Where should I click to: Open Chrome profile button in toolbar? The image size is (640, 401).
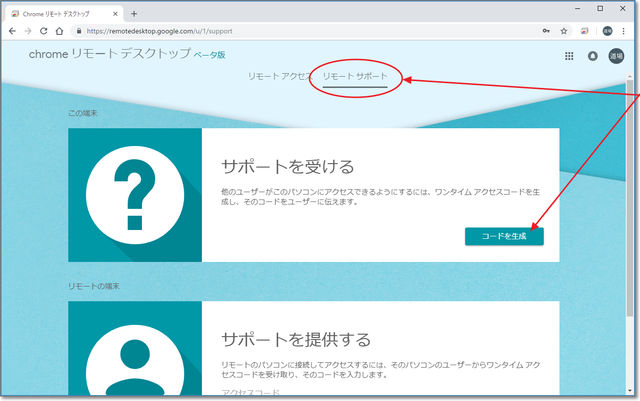(x=605, y=31)
